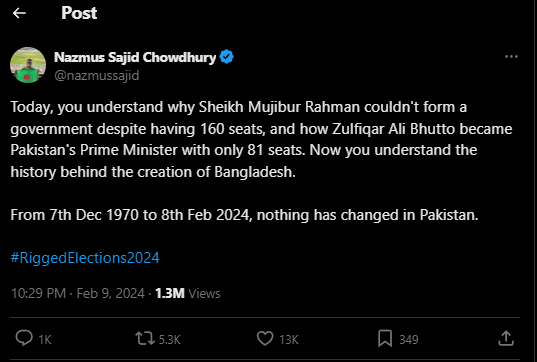Click the 10:29 PM timestamp

[x=38, y=294]
